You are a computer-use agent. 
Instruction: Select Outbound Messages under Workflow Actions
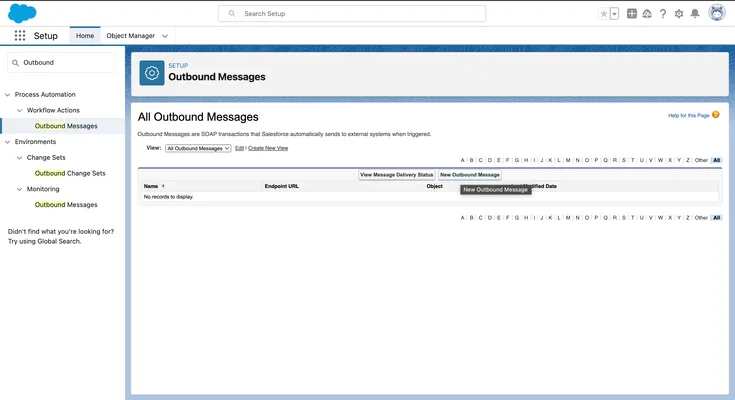[66, 126]
